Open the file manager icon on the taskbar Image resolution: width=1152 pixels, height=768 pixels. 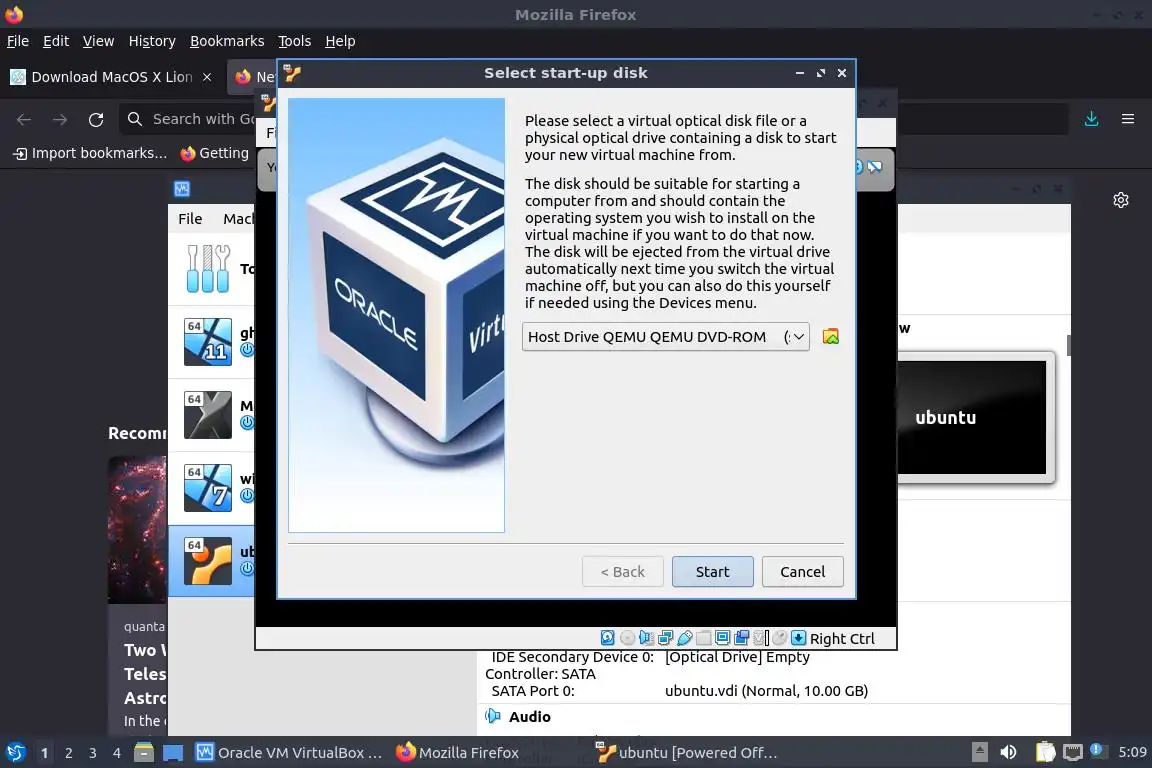tap(144, 753)
